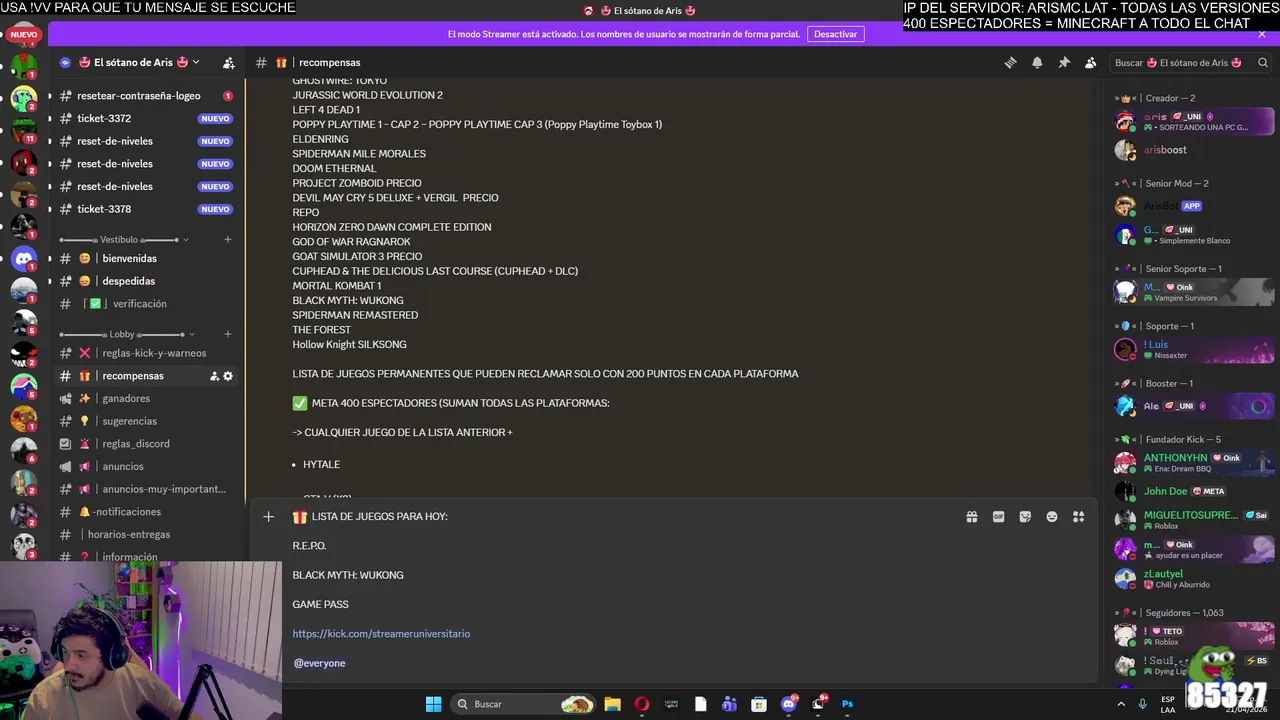Viewport: 1280px width, 720px height.
Task: Create invite icon on recompensas channel
Action: click(x=214, y=376)
